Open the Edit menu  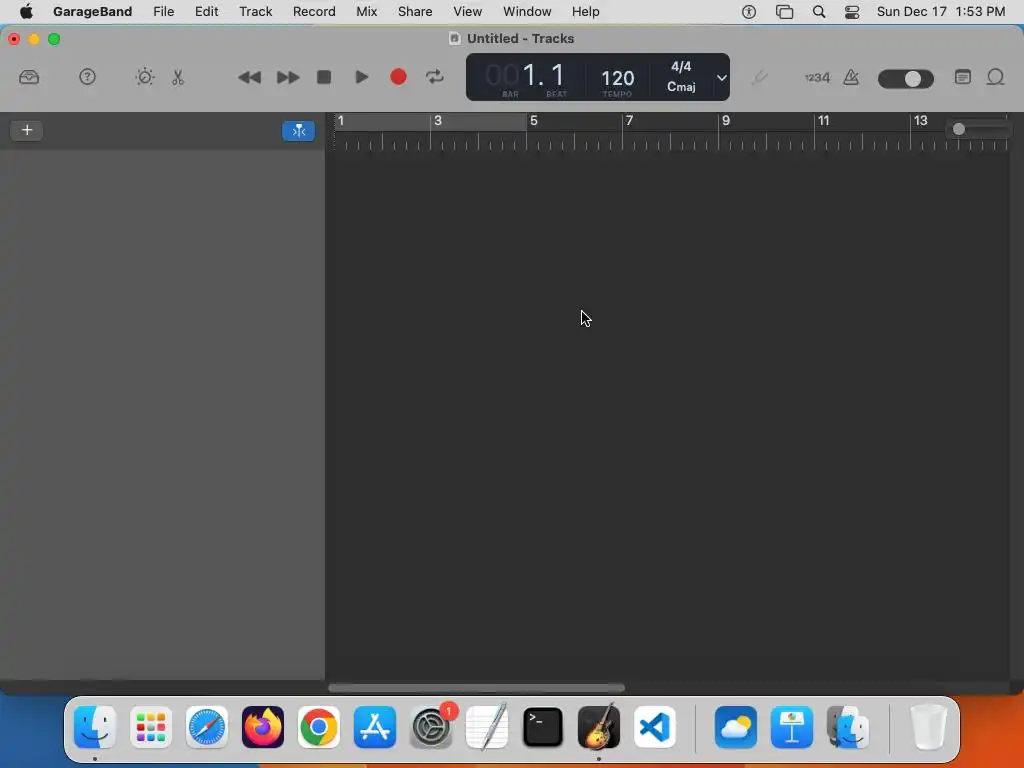[x=206, y=12]
